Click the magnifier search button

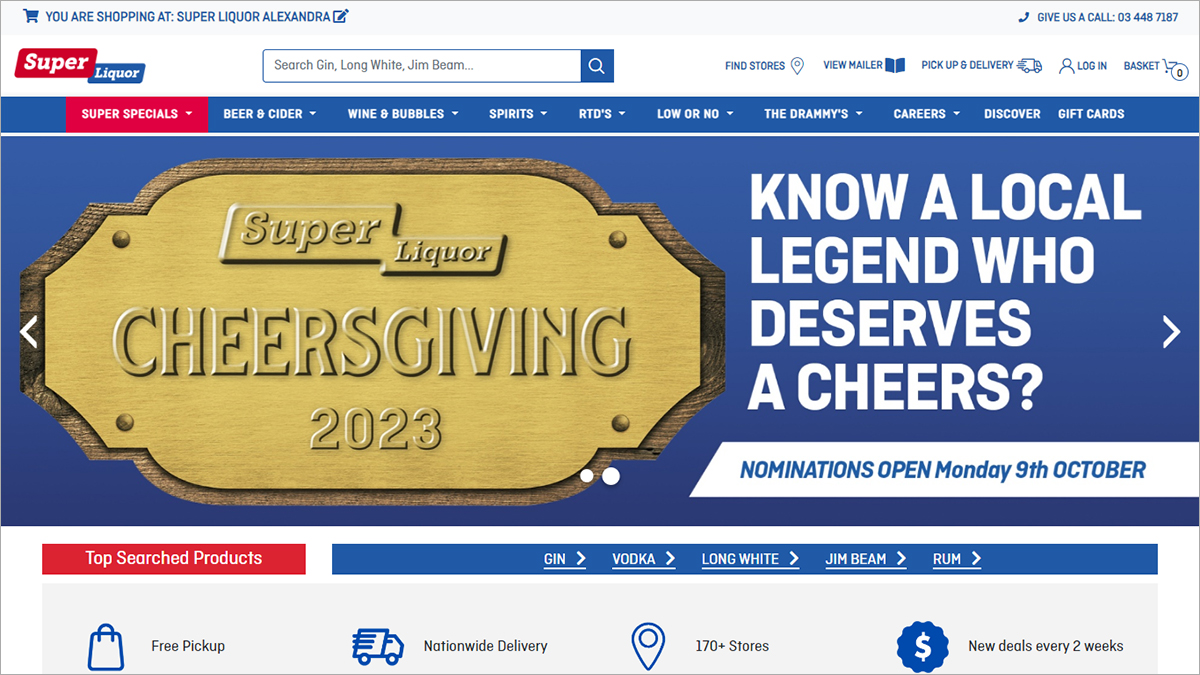(597, 66)
